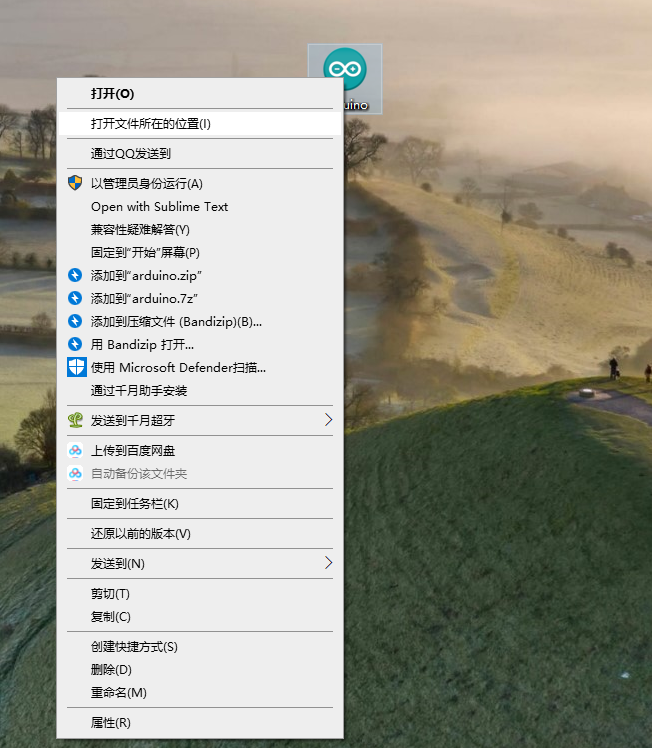Choose 通过QQ发送到
Image resolution: width=652 pixels, height=748 pixels.
point(200,154)
